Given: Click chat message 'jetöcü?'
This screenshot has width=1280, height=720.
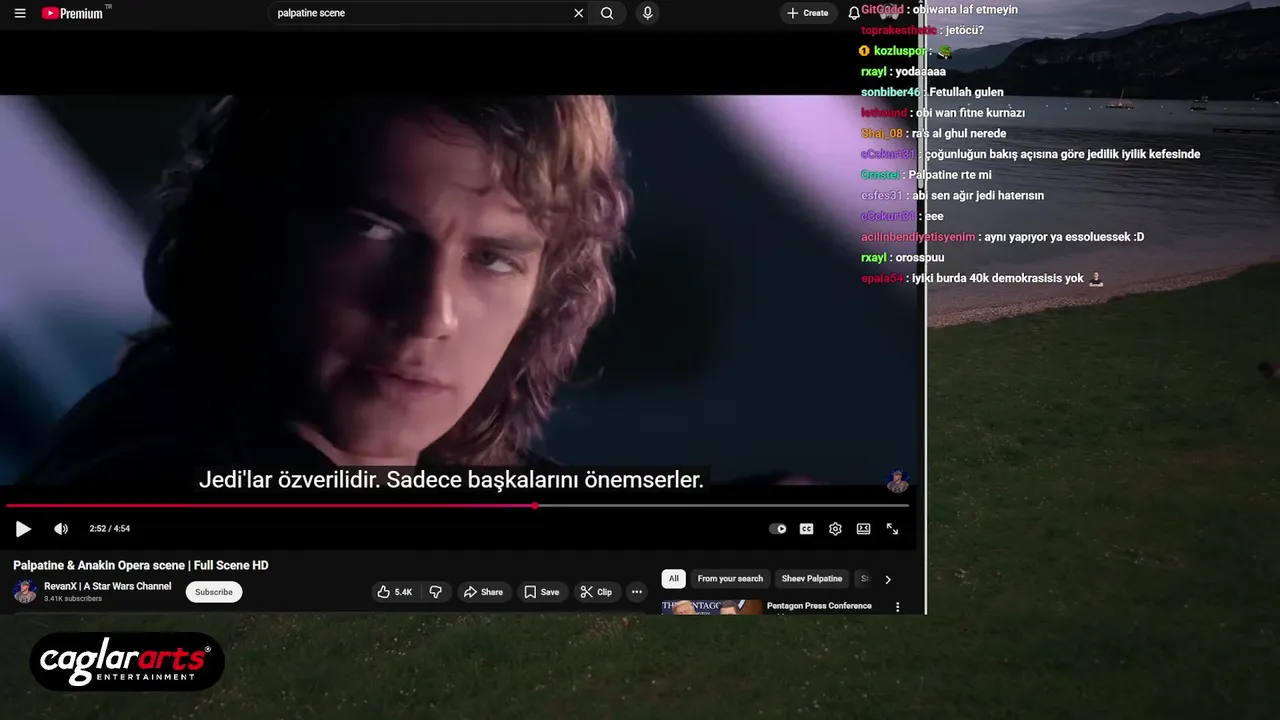Looking at the screenshot, I should tap(965, 31).
